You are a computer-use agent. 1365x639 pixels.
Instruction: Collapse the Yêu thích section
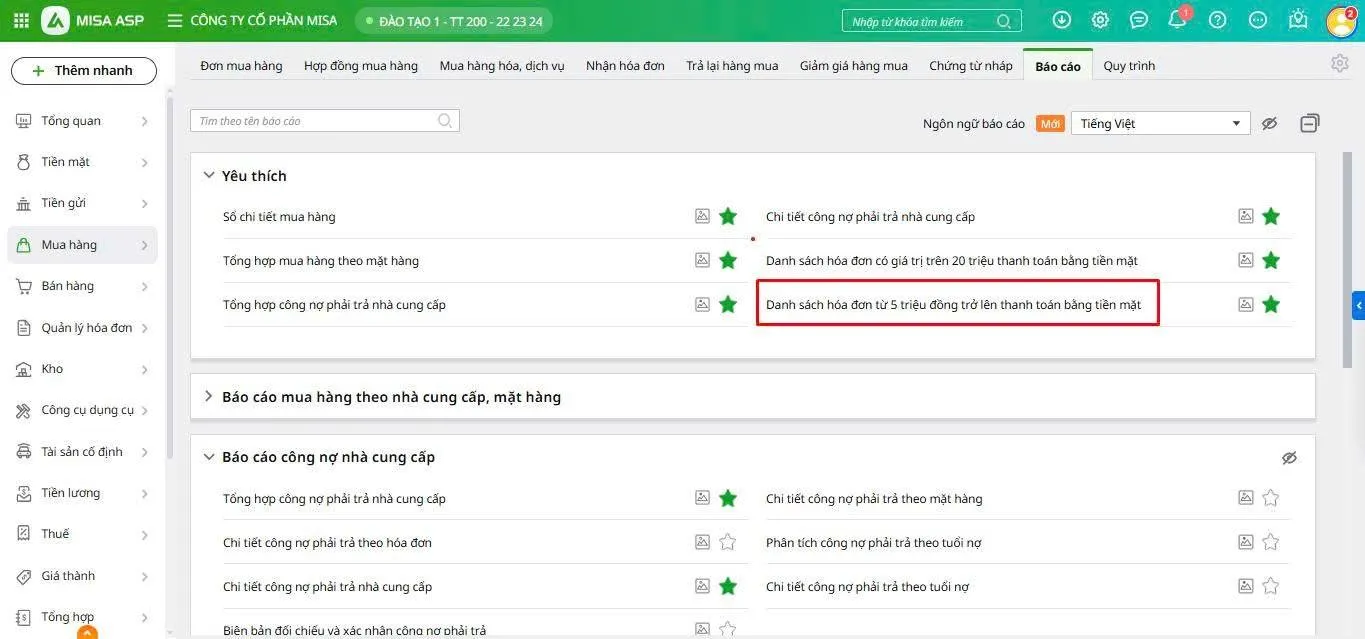coord(209,175)
